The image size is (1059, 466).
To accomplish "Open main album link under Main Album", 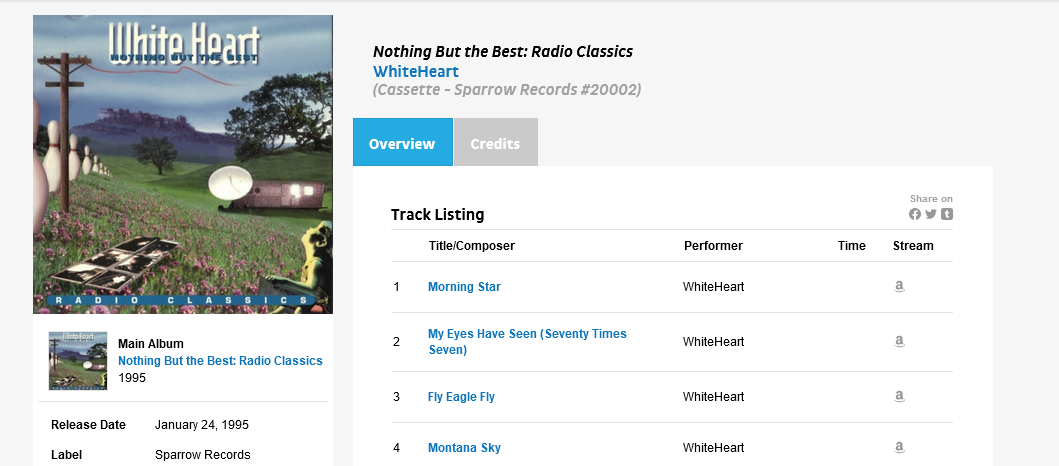I will click(x=220, y=361).
